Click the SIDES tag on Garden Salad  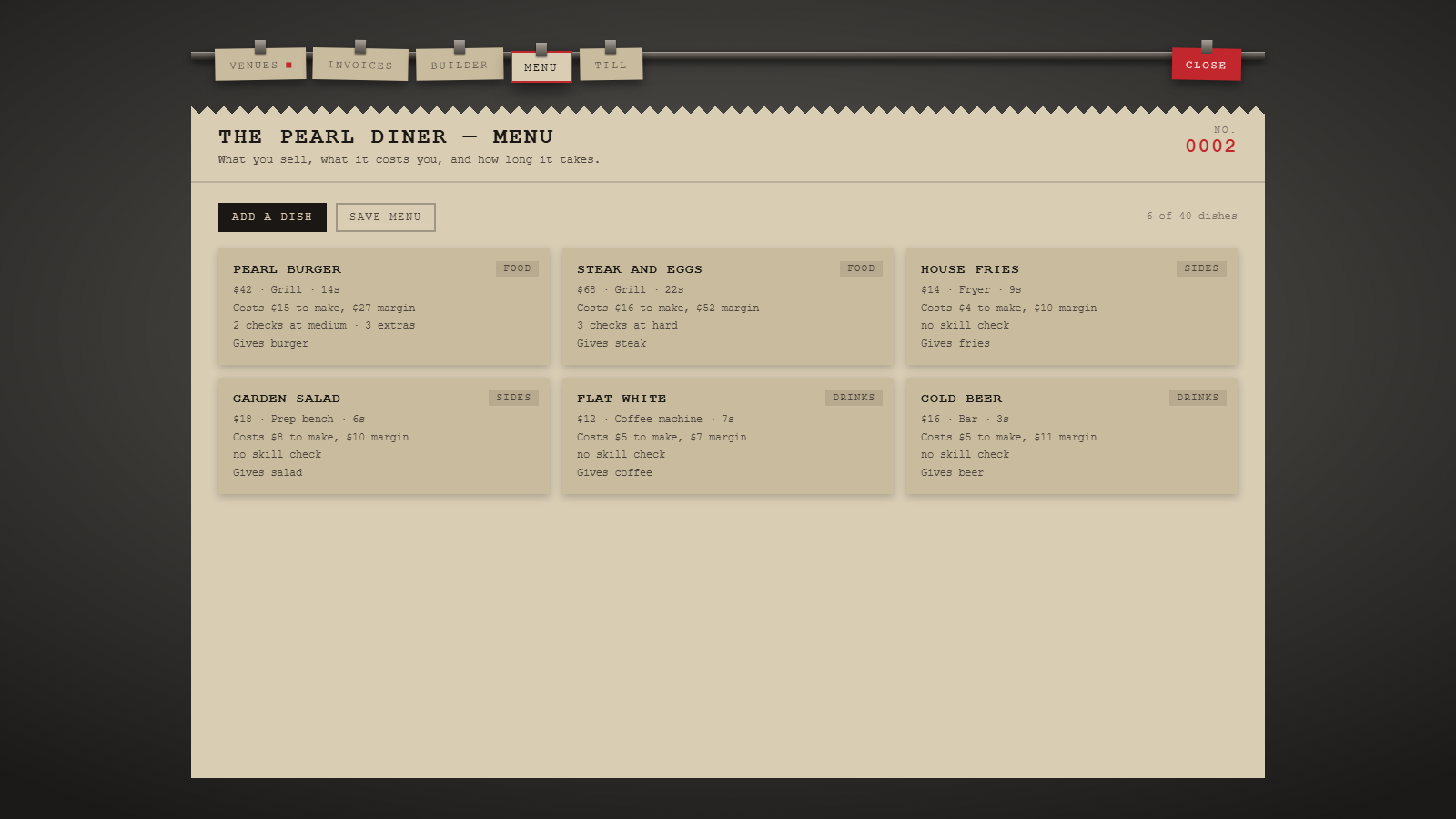[x=513, y=398]
